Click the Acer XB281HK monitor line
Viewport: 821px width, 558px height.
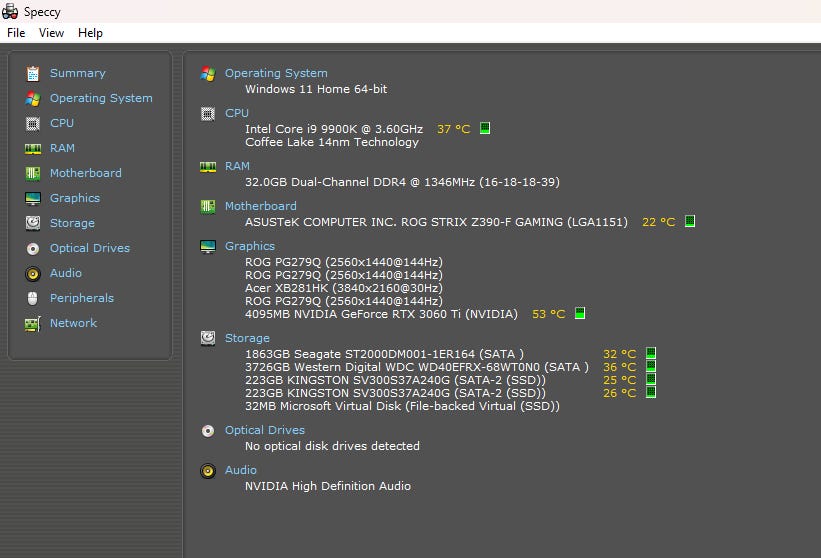point(344,288)
